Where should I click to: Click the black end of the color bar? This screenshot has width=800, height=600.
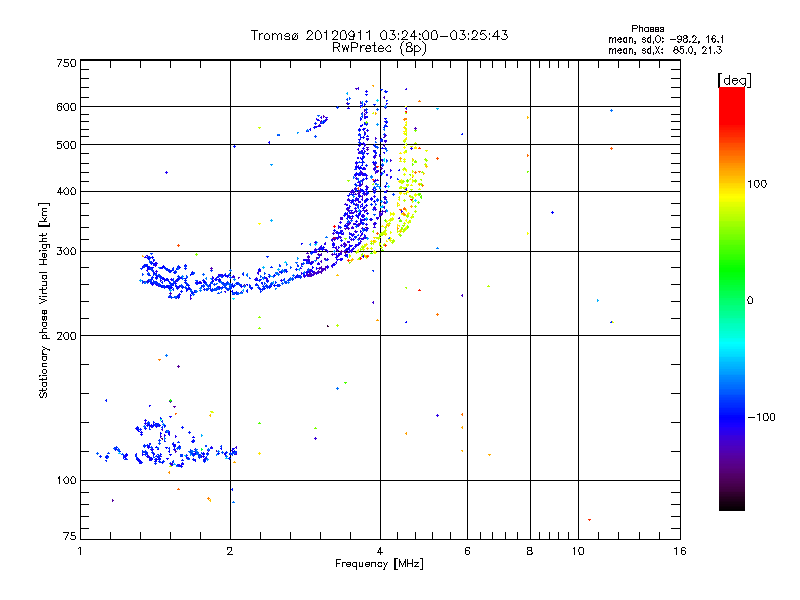coord(732,503)
